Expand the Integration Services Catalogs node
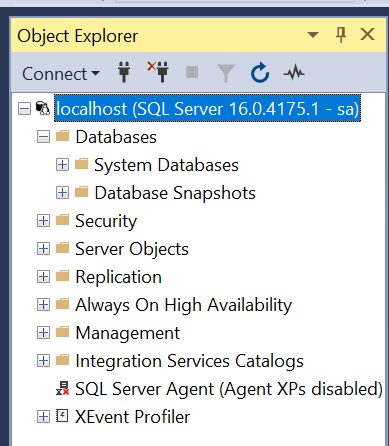The height and width of the screenshot is (446, 389). (x=43, y=361)
